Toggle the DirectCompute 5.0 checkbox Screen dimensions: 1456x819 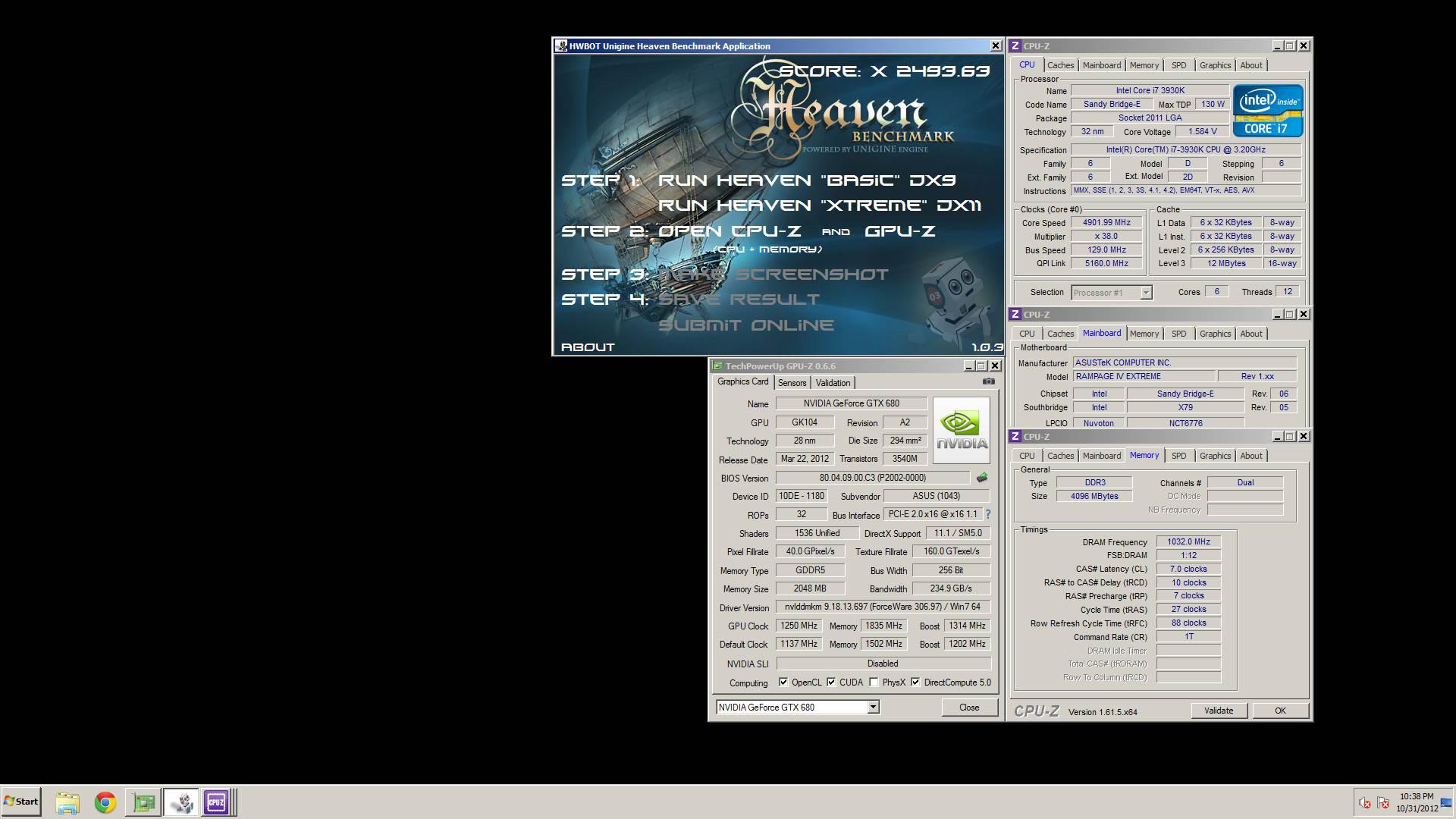(x=915, y=682)
